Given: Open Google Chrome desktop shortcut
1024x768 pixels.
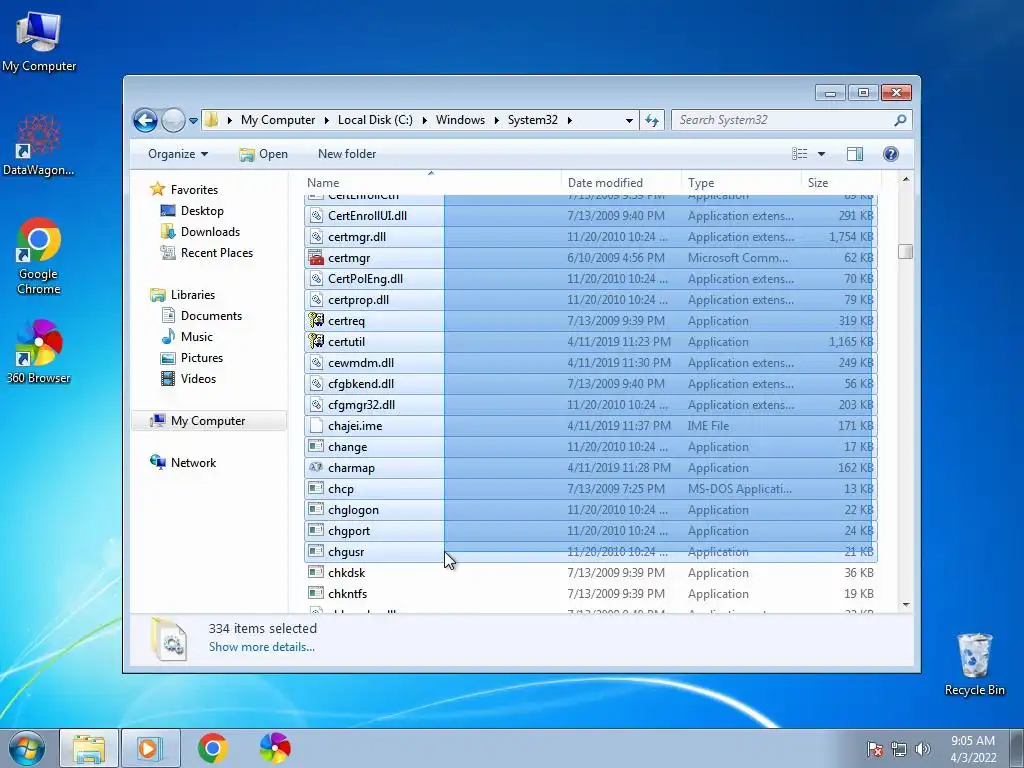Looking at the screenshot, I should click(x=39, y=256).
